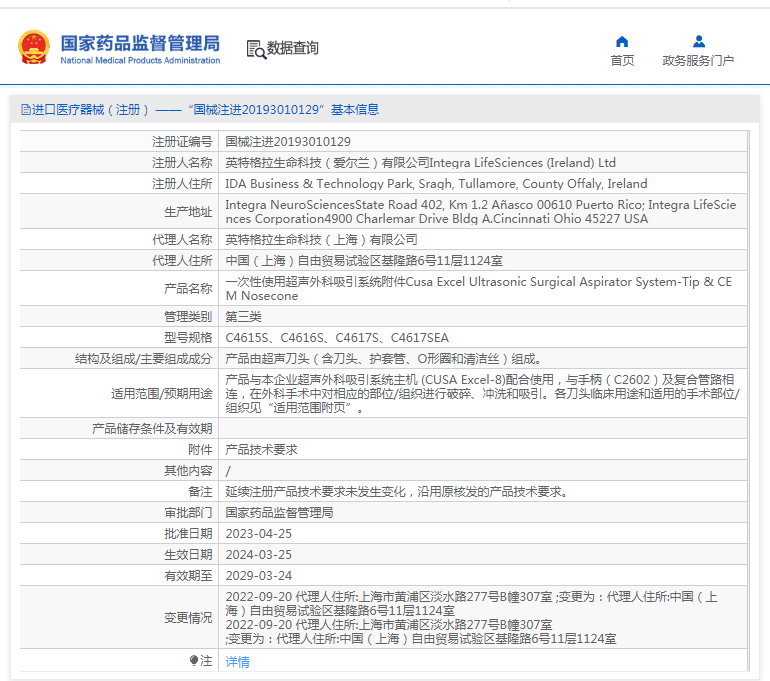Click the 适用范围/预期用途 label

(162, 394)
